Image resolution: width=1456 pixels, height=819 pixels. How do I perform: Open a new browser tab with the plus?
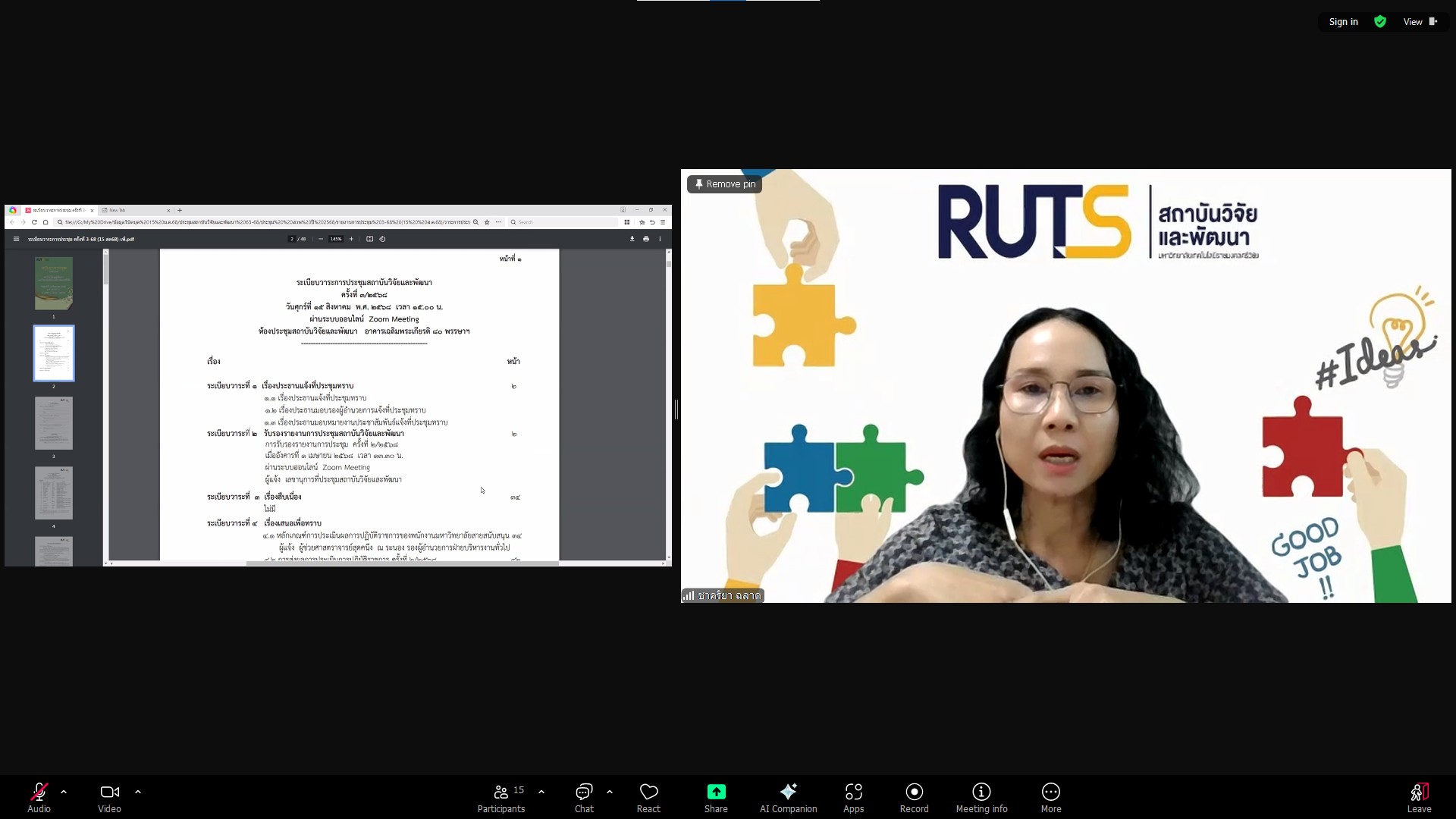click(180, 210)
